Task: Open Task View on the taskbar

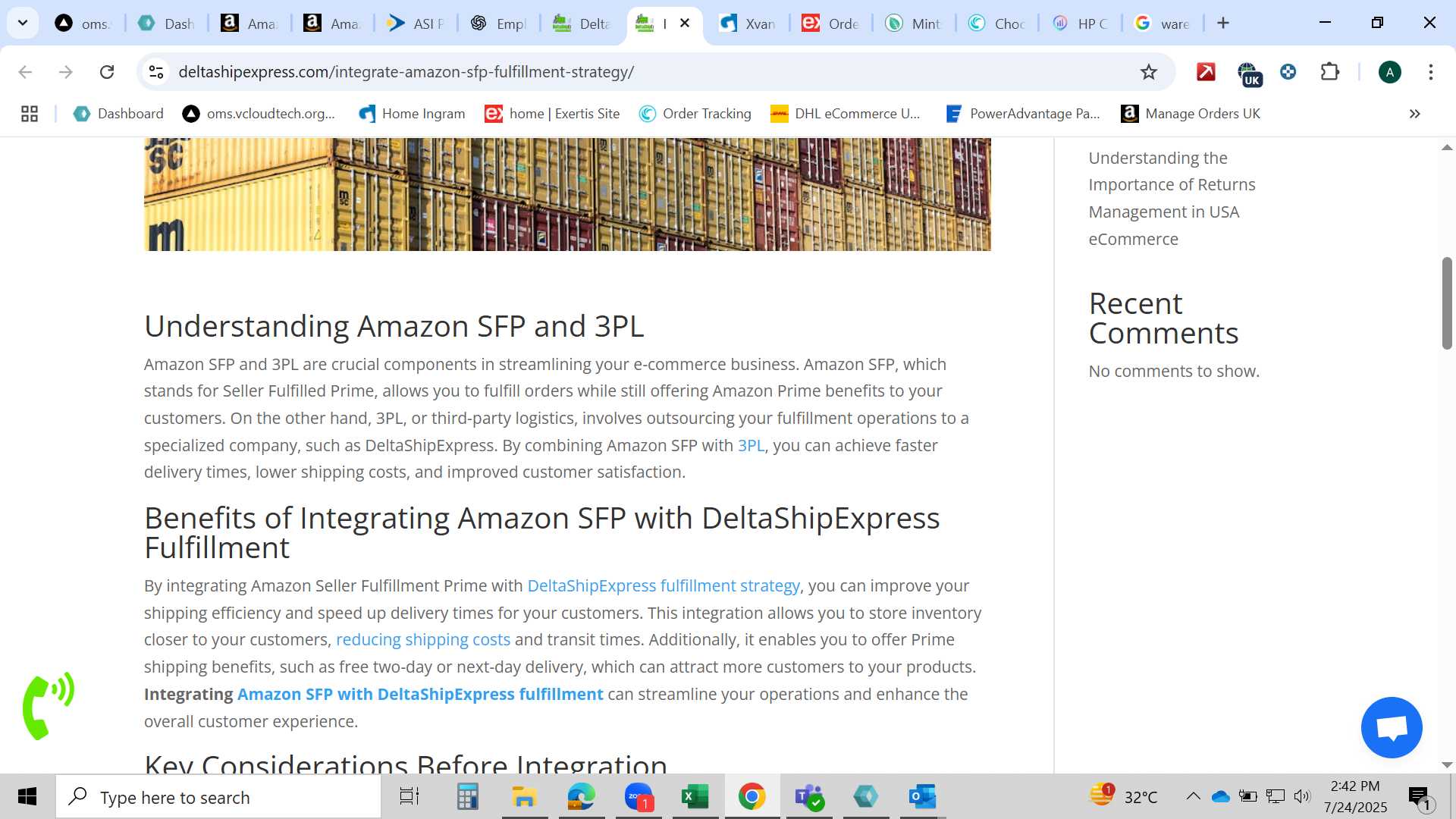Action: point(409,797)
